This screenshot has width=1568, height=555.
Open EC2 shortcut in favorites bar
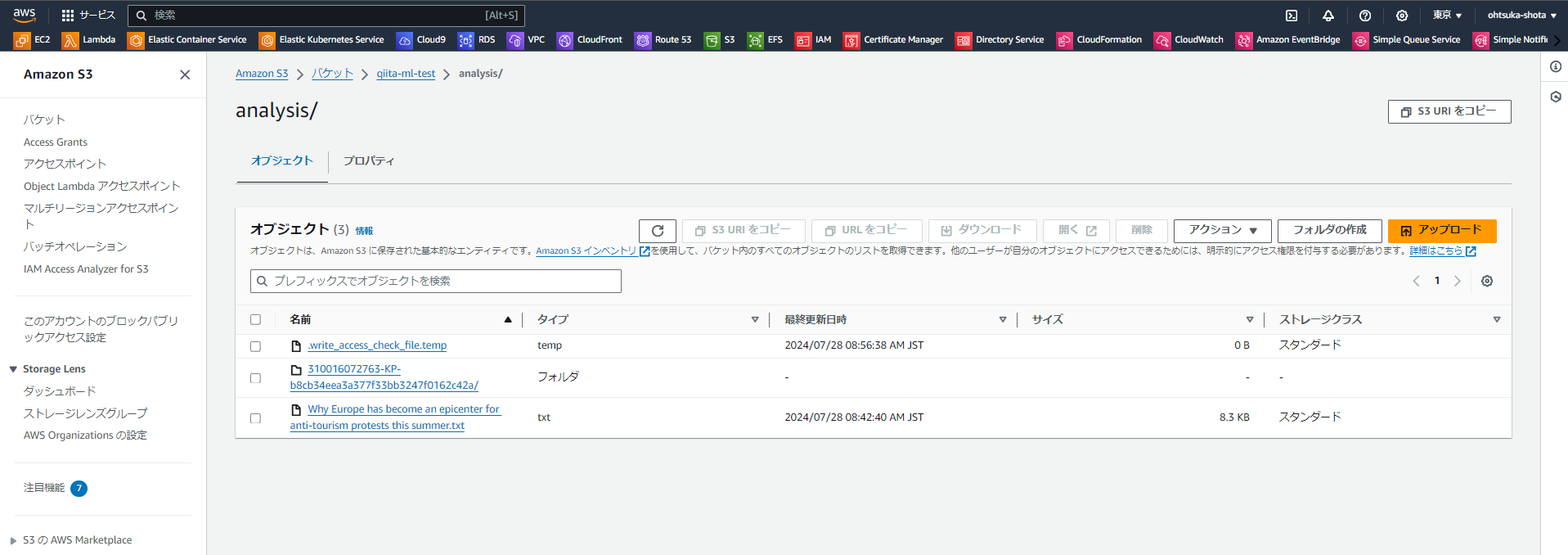pyautogui.click(x=33, y=39)
